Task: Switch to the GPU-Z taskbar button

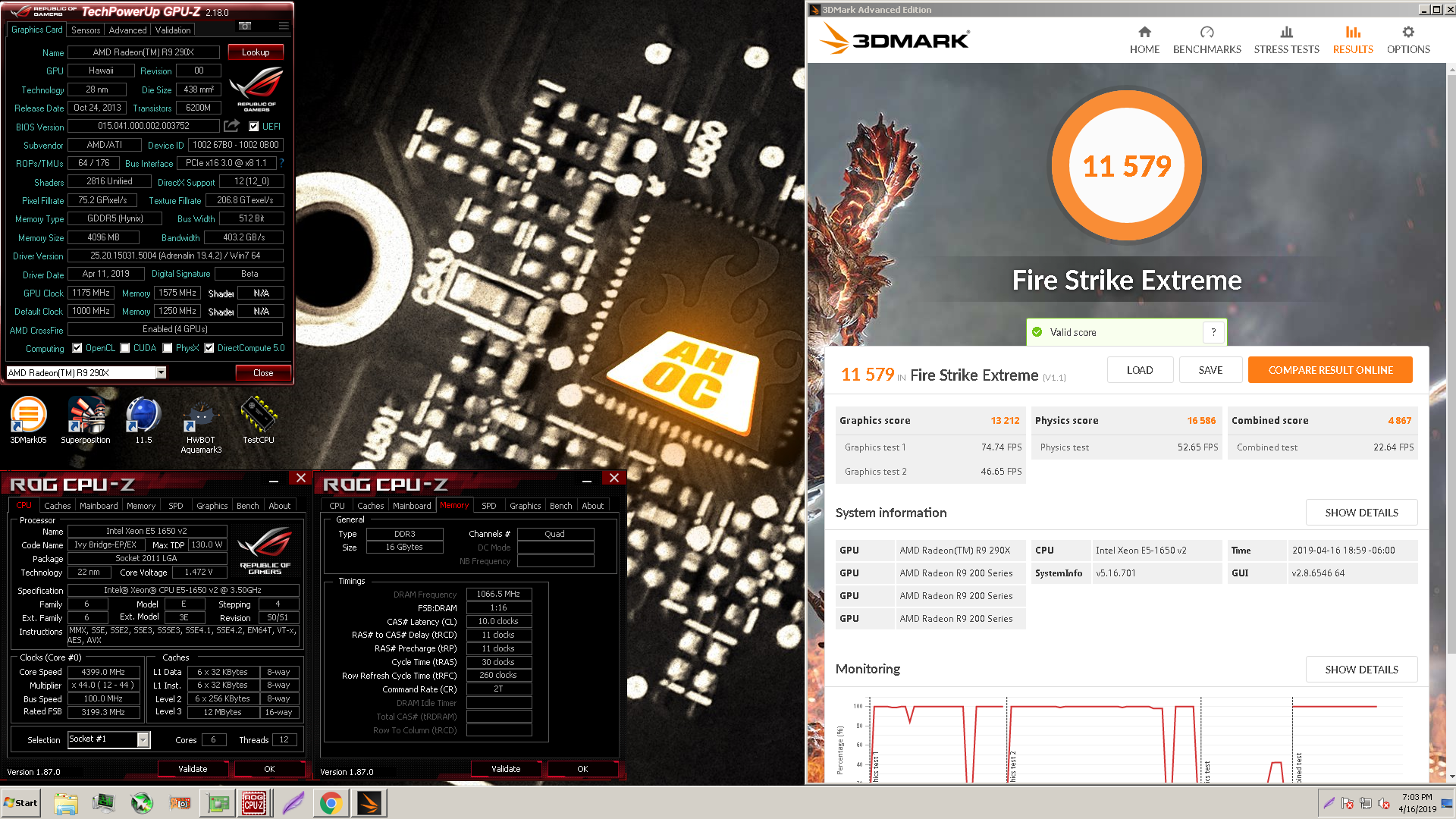Action: pos(218,803)
